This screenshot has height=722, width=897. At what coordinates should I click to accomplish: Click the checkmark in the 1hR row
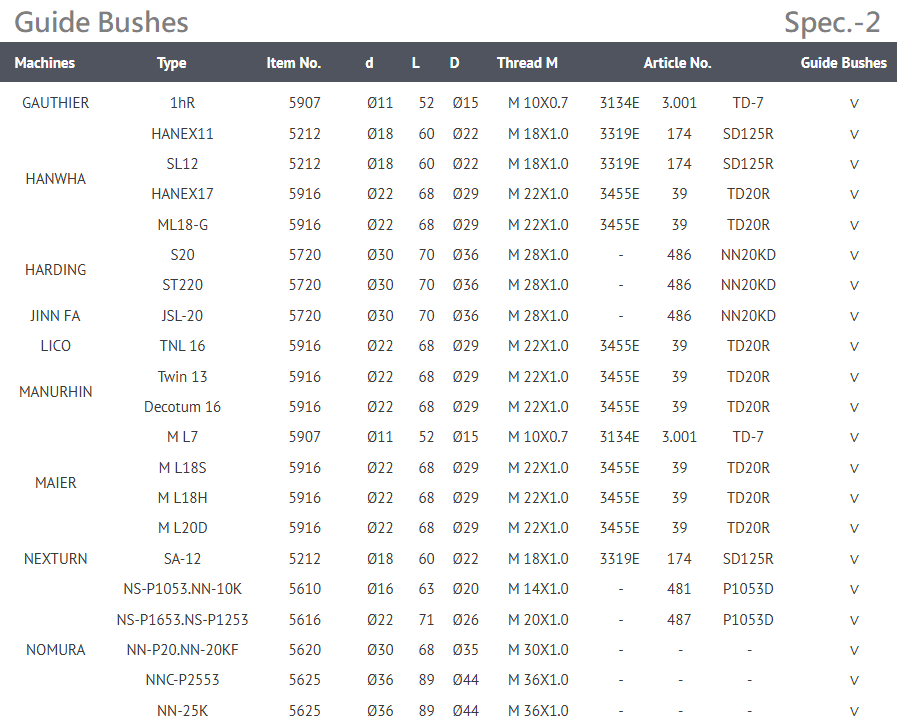pos(854,104)
